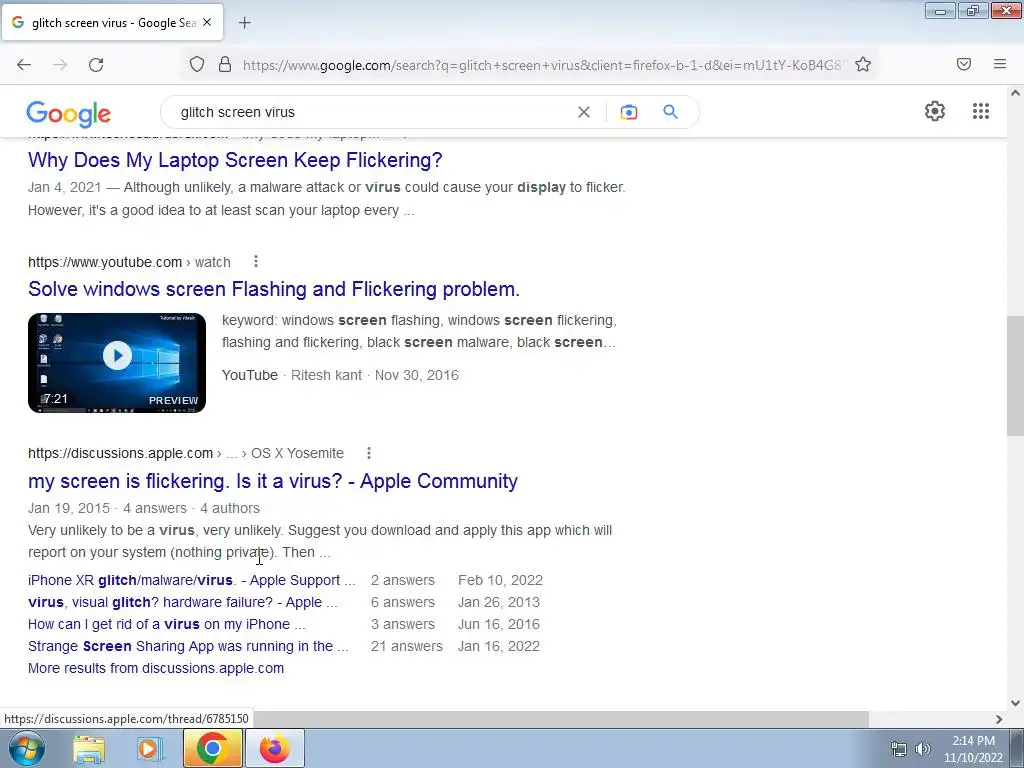Open options dots for the YouTube result

[256, 261]
